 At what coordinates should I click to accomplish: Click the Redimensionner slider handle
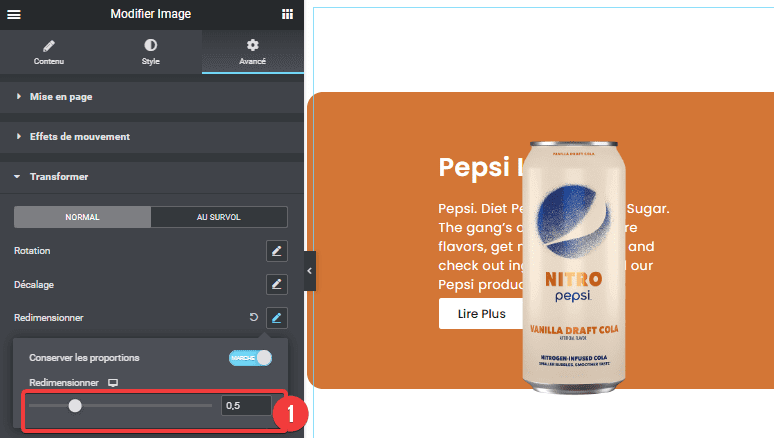coord(75,406)
